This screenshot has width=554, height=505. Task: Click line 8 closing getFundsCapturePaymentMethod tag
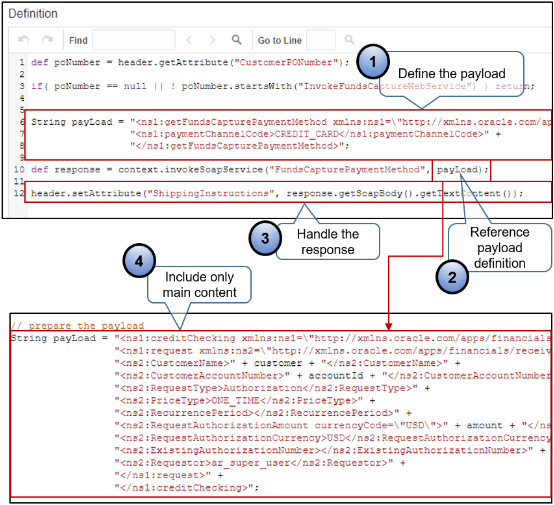pyautogui.click(x=240, y=146)
